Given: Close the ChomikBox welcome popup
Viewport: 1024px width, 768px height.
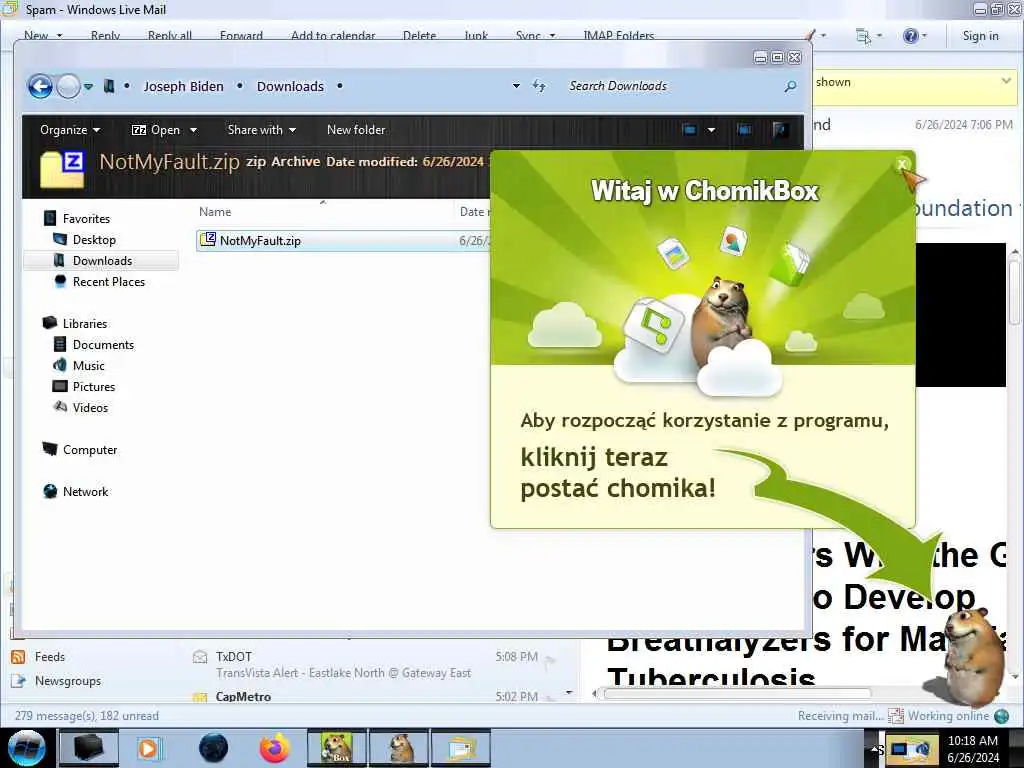Looking at the screenshot, I should tap(902, 164).
